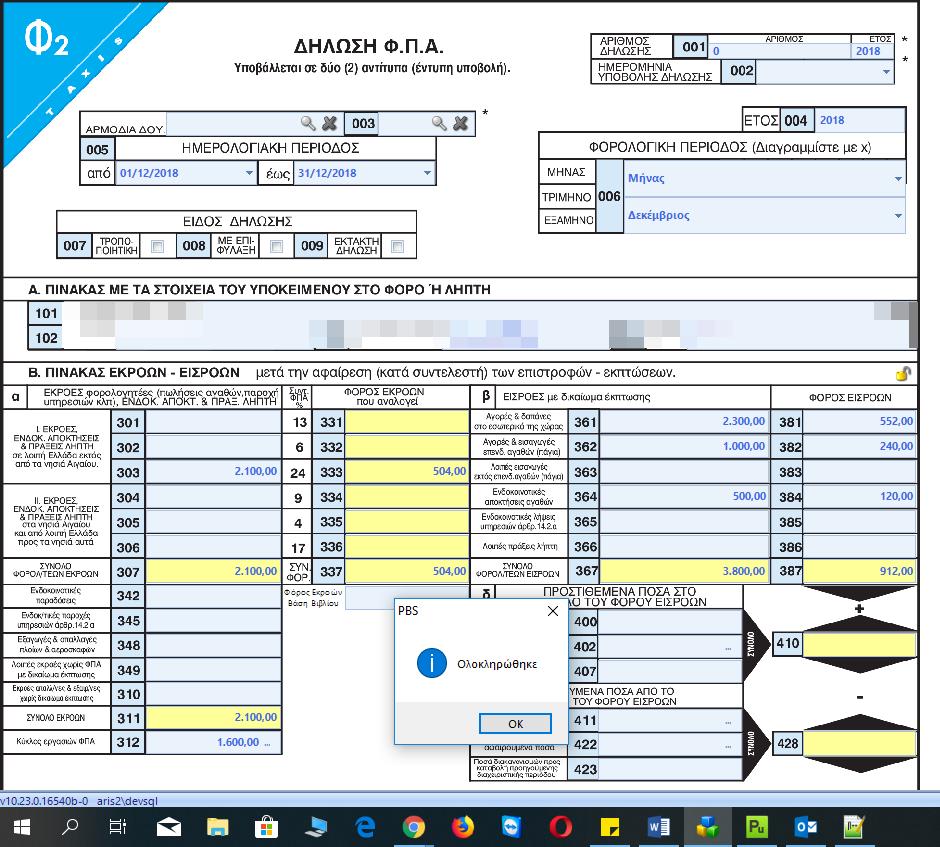Screen dimensions: 940x847
Task: Tick the 008 ΜΕ ΕΠΙΦΥΛΑΞΗ checkbox
Action: 276,246
